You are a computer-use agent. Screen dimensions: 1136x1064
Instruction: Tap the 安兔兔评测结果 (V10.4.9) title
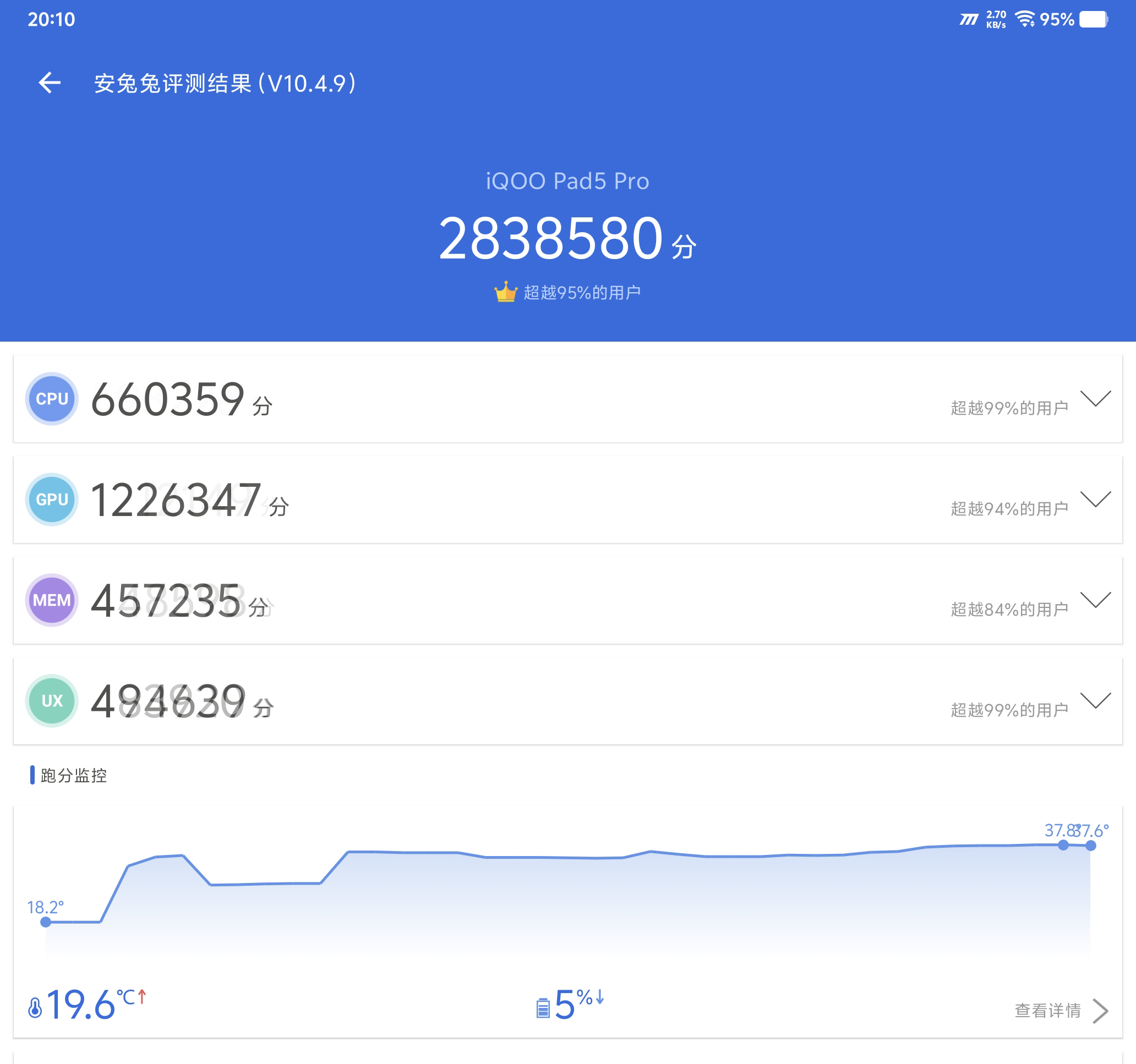point(226,84)
